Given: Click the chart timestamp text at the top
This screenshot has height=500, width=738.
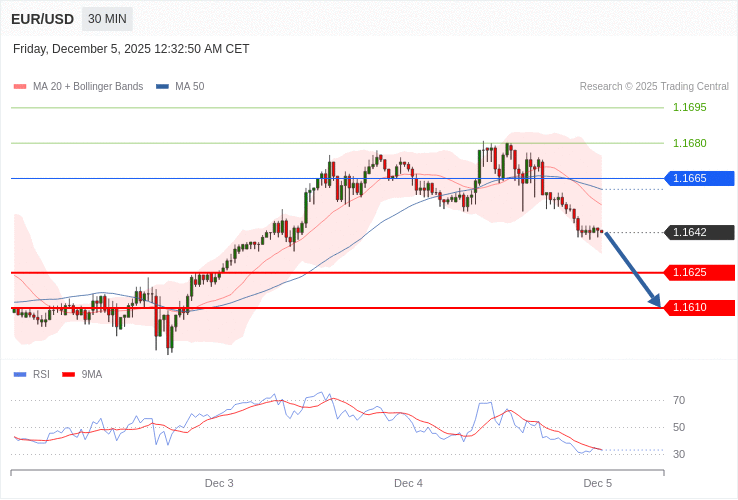Looking at the screenshot, I should pos(131,49).
